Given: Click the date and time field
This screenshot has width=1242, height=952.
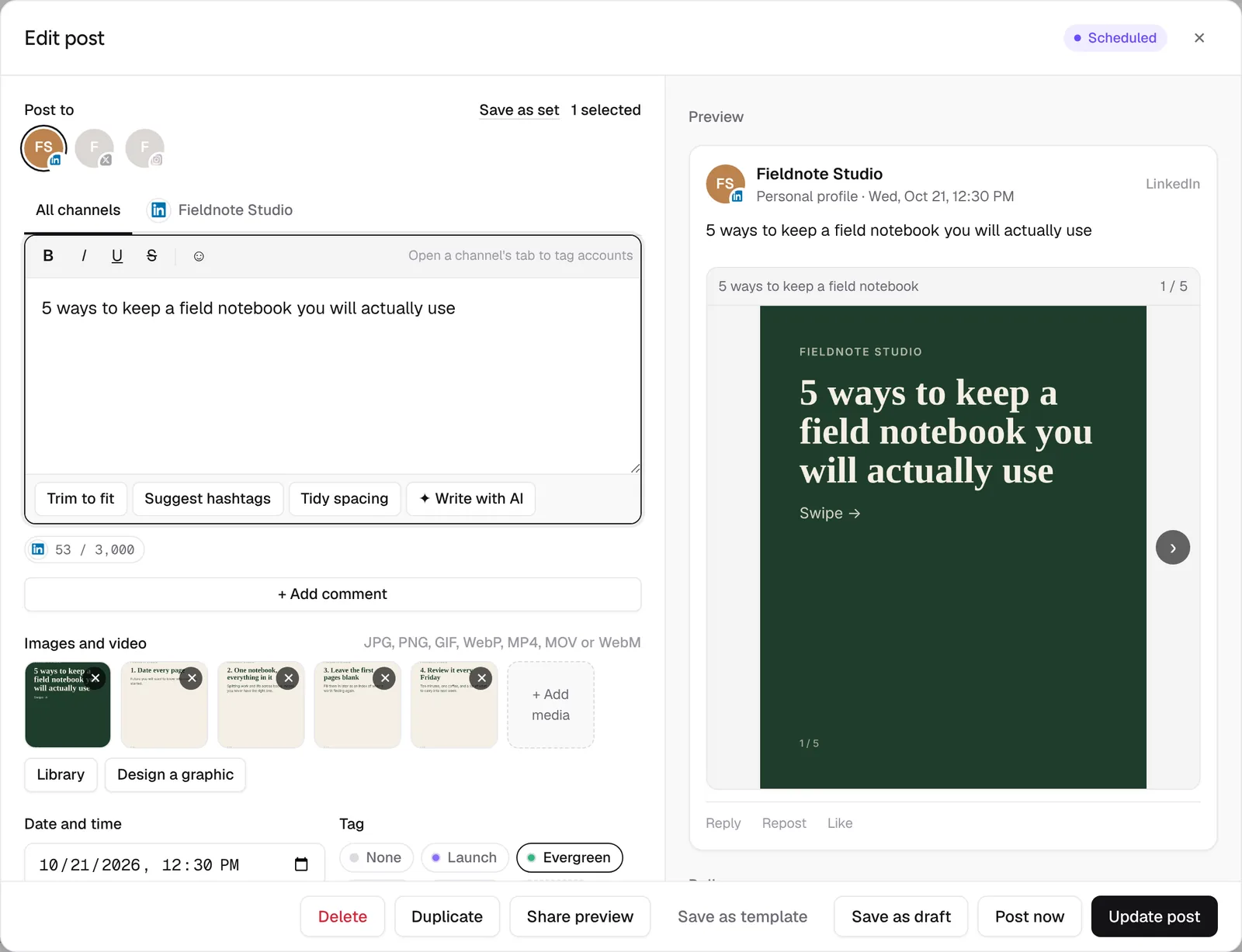Looking at the screenshot, I should (x=175, y=864).
